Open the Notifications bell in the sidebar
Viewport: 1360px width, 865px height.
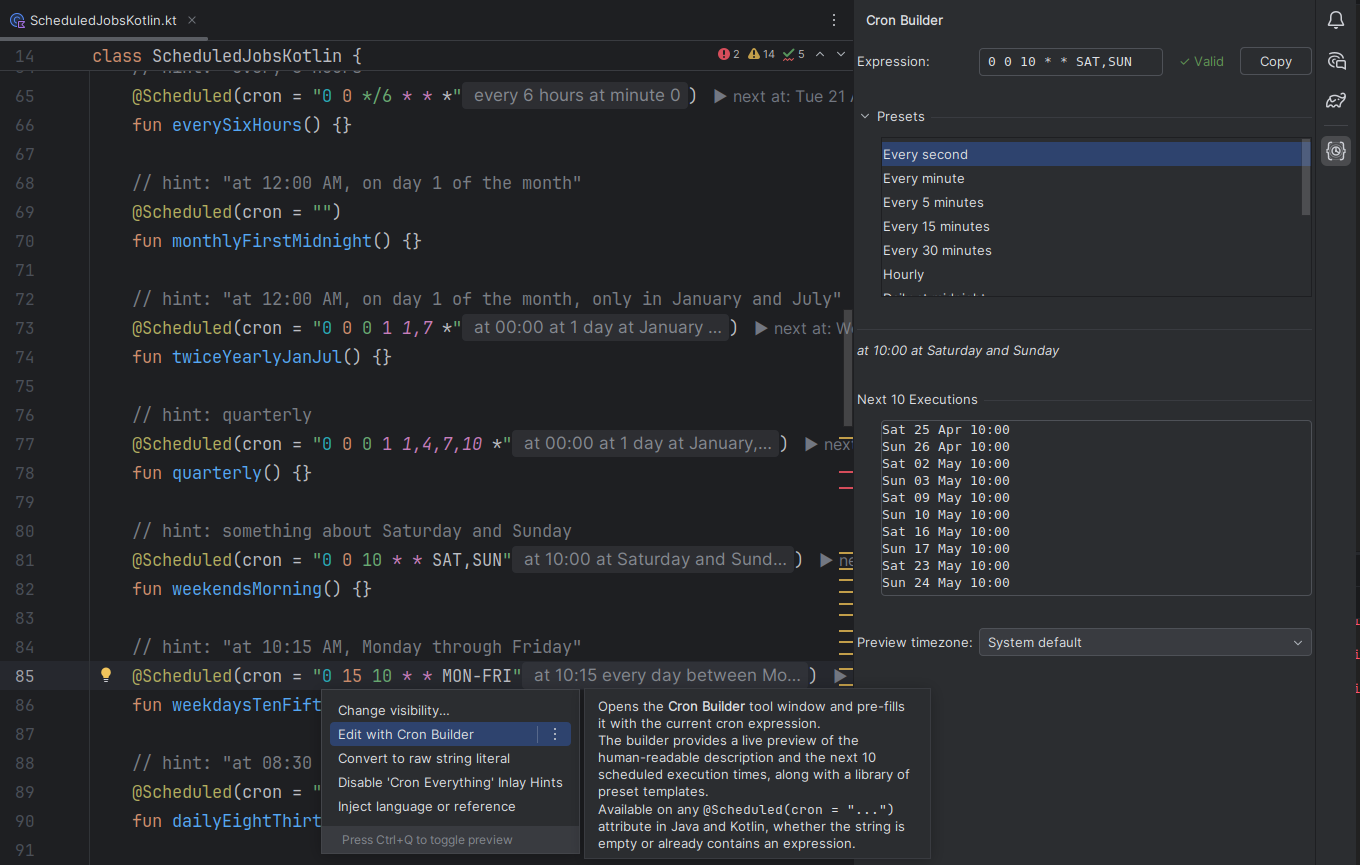(1336, 20)
